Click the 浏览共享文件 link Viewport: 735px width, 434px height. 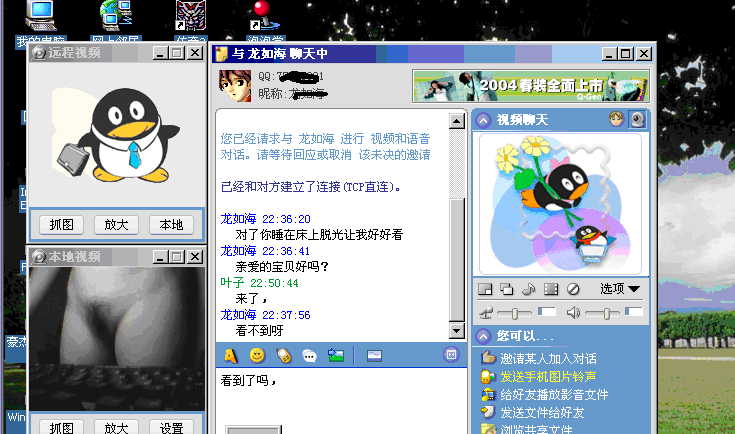pyautogui.click(x=536, y=429)
